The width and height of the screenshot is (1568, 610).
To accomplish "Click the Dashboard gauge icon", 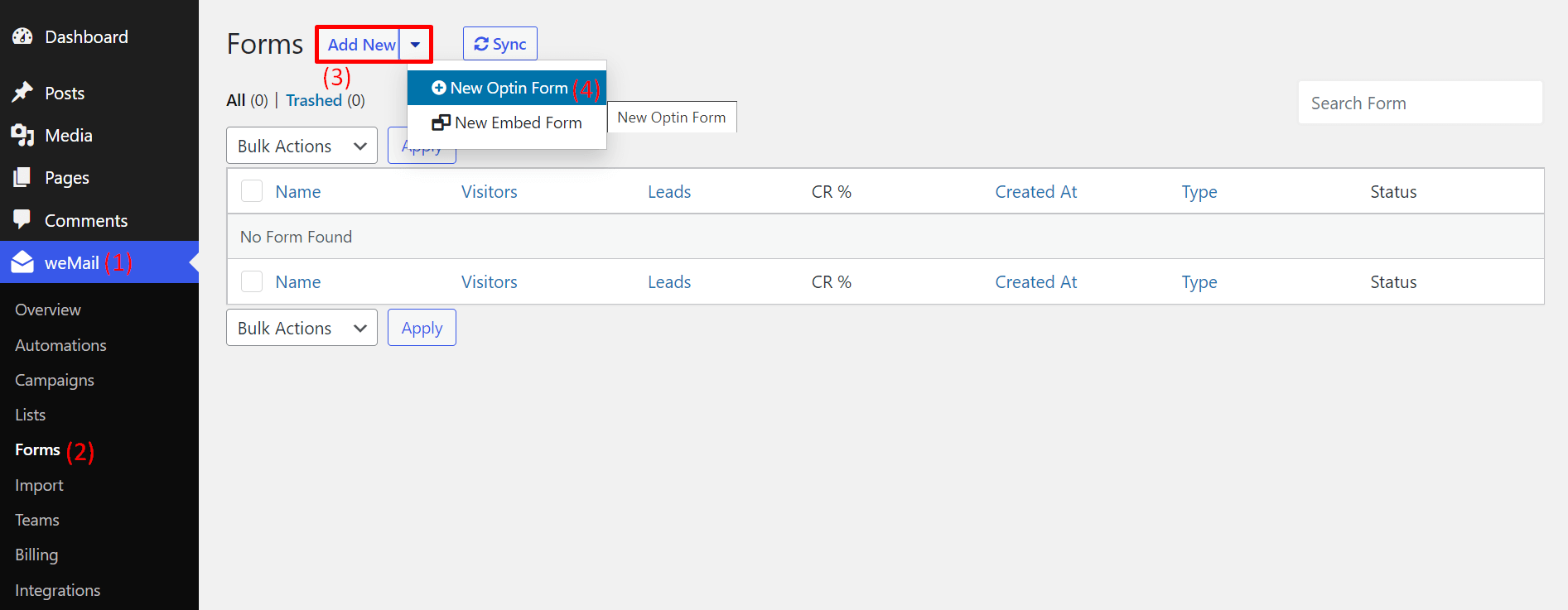I will pos(22,36).
